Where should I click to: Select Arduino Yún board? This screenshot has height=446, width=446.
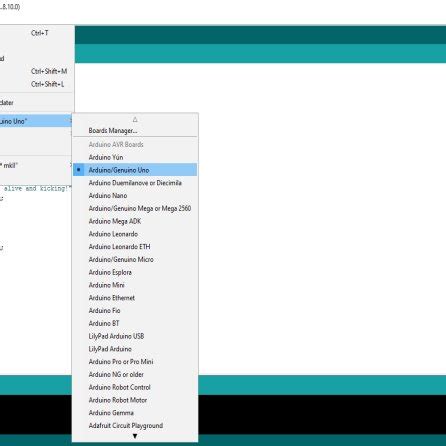tap(135, 157)
